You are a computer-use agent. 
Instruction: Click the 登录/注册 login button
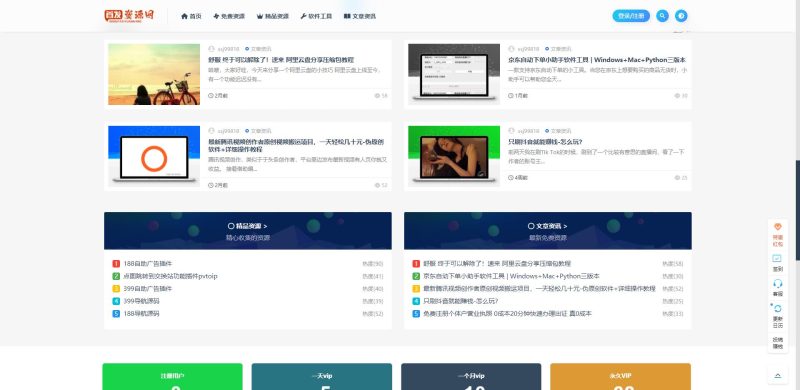(631, 16)
